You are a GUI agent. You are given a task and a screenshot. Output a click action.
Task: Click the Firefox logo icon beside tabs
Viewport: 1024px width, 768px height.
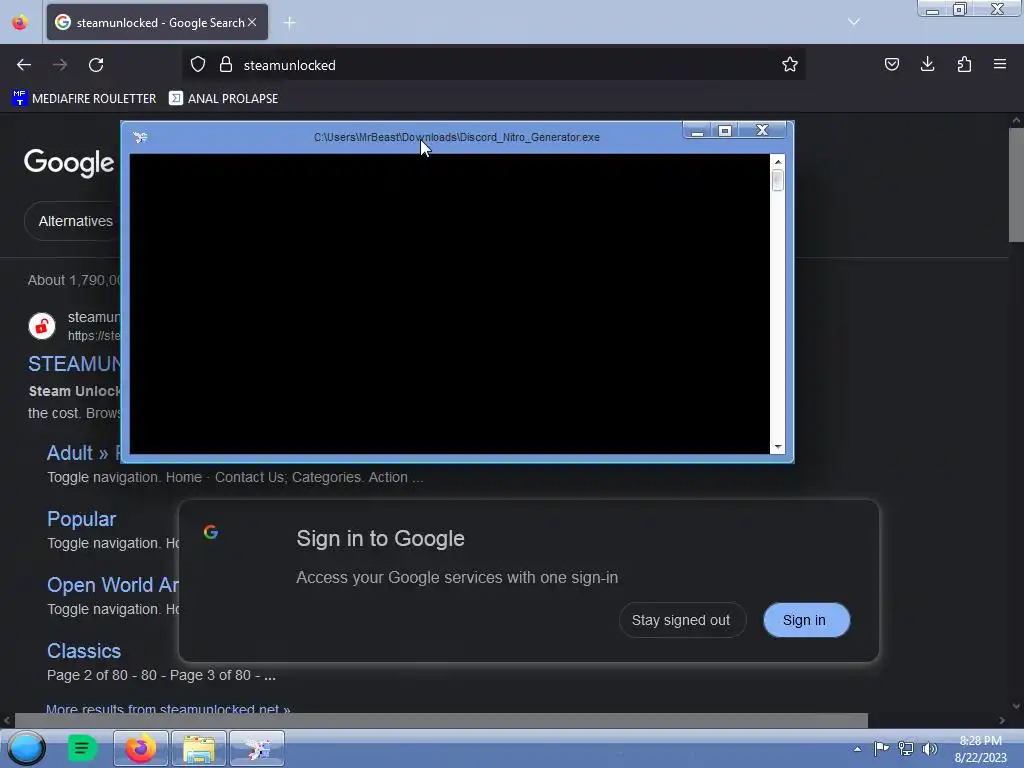pyautogui.click(x=20, y=23)
